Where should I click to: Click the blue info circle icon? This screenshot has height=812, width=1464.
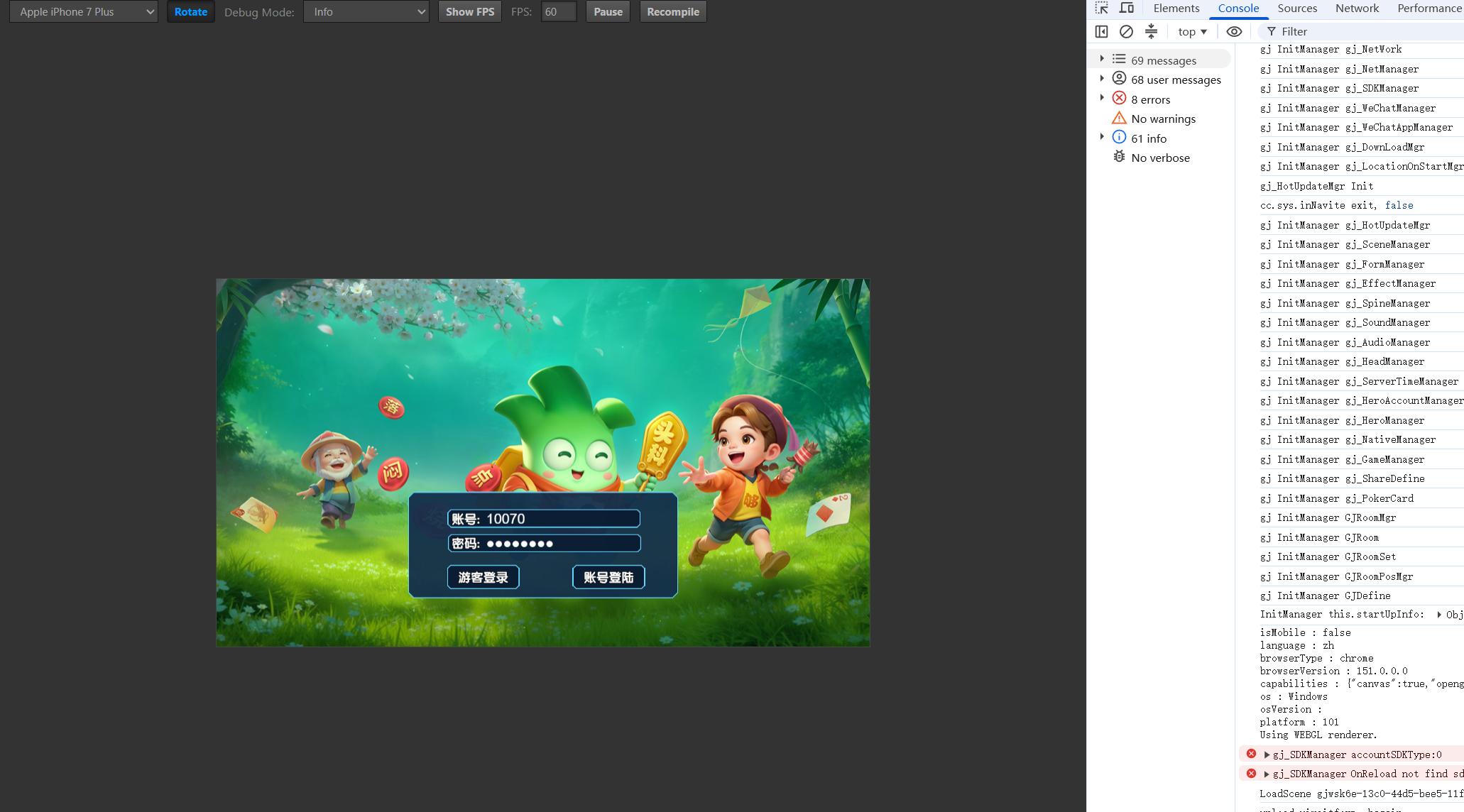click(x=1119, y=138)
